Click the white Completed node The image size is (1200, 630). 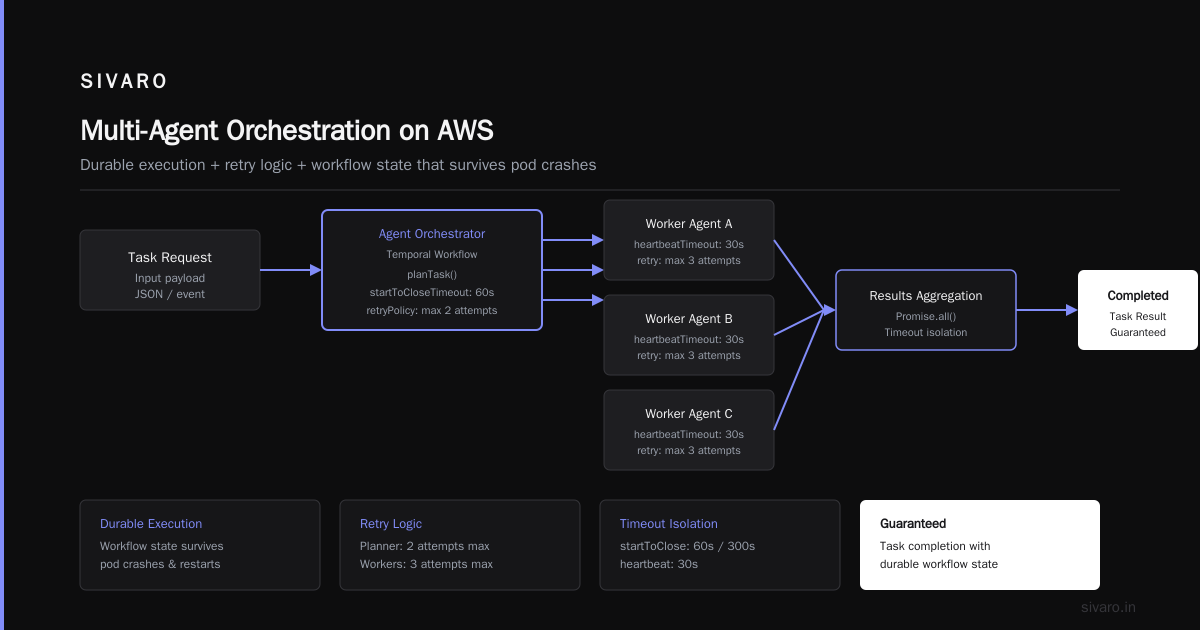[1138, 310]
